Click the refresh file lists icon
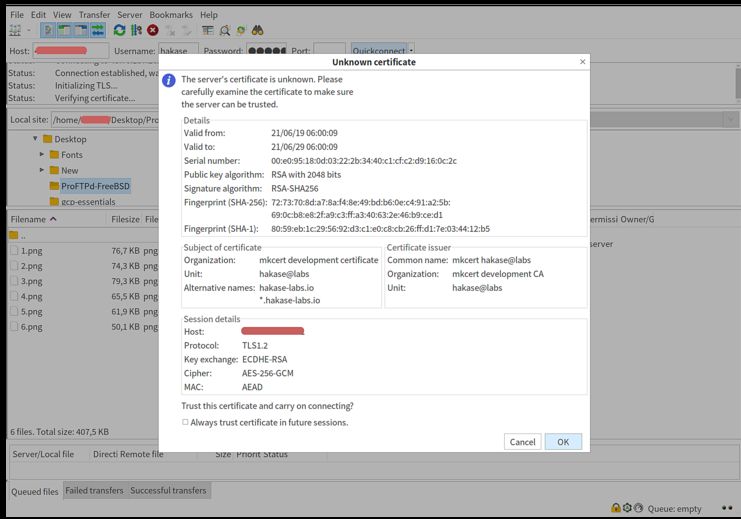 (x=120, y=30)
